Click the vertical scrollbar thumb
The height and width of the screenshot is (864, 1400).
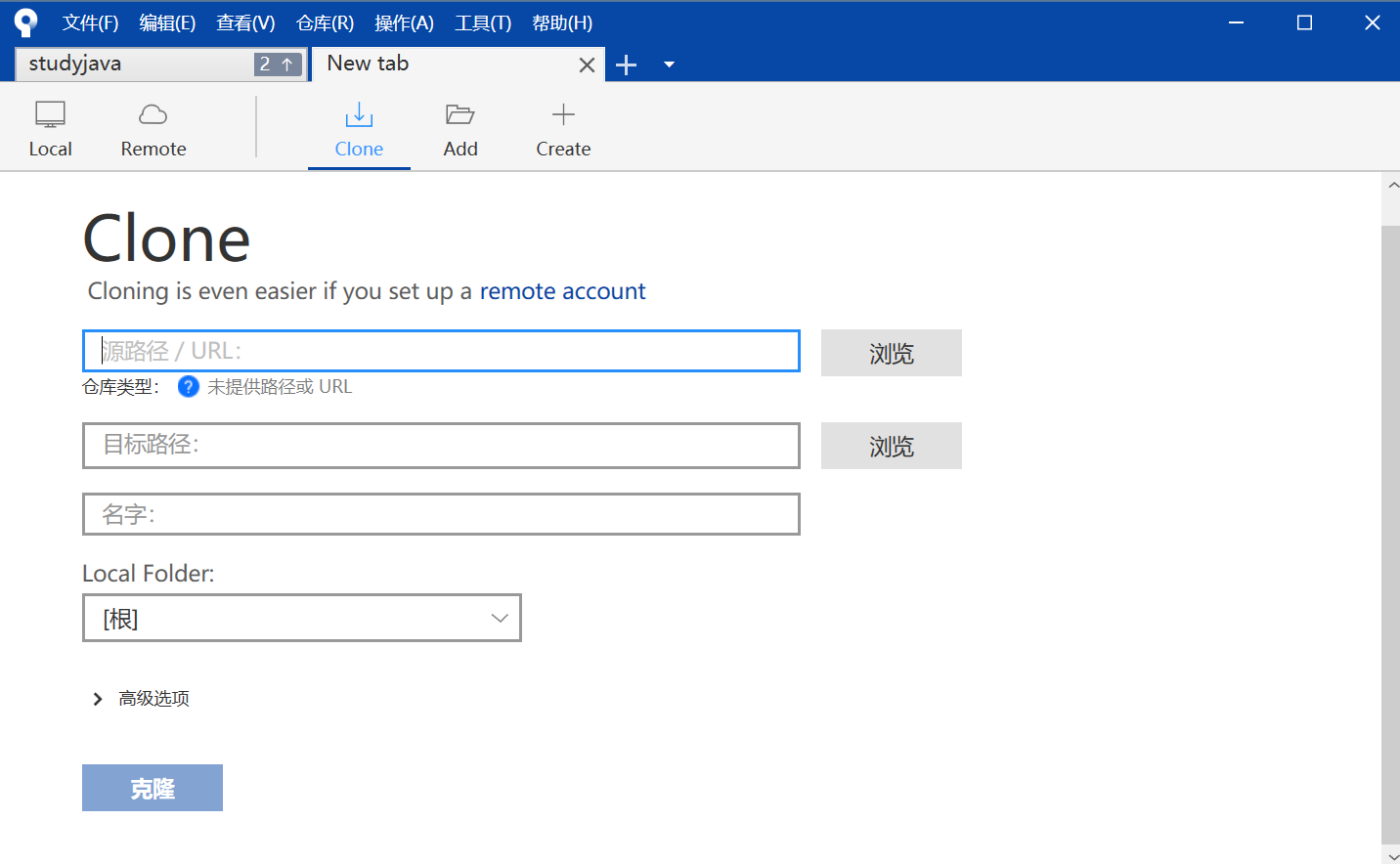pyautogui.click(x=1390, y=533)
